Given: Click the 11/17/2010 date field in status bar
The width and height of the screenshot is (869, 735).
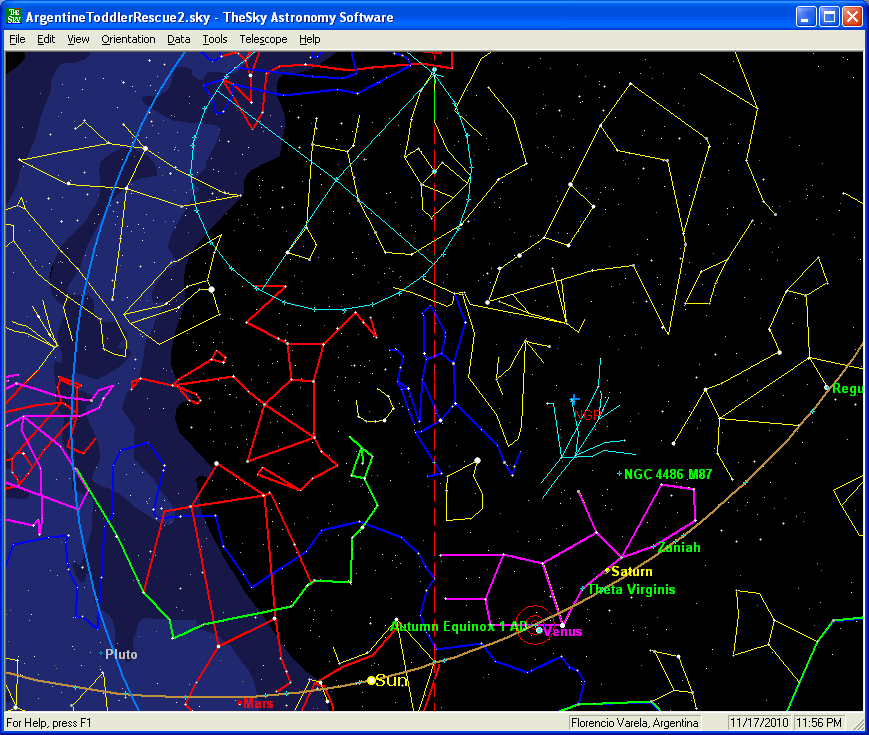Looking at the screenshot, I should (759, 722).
